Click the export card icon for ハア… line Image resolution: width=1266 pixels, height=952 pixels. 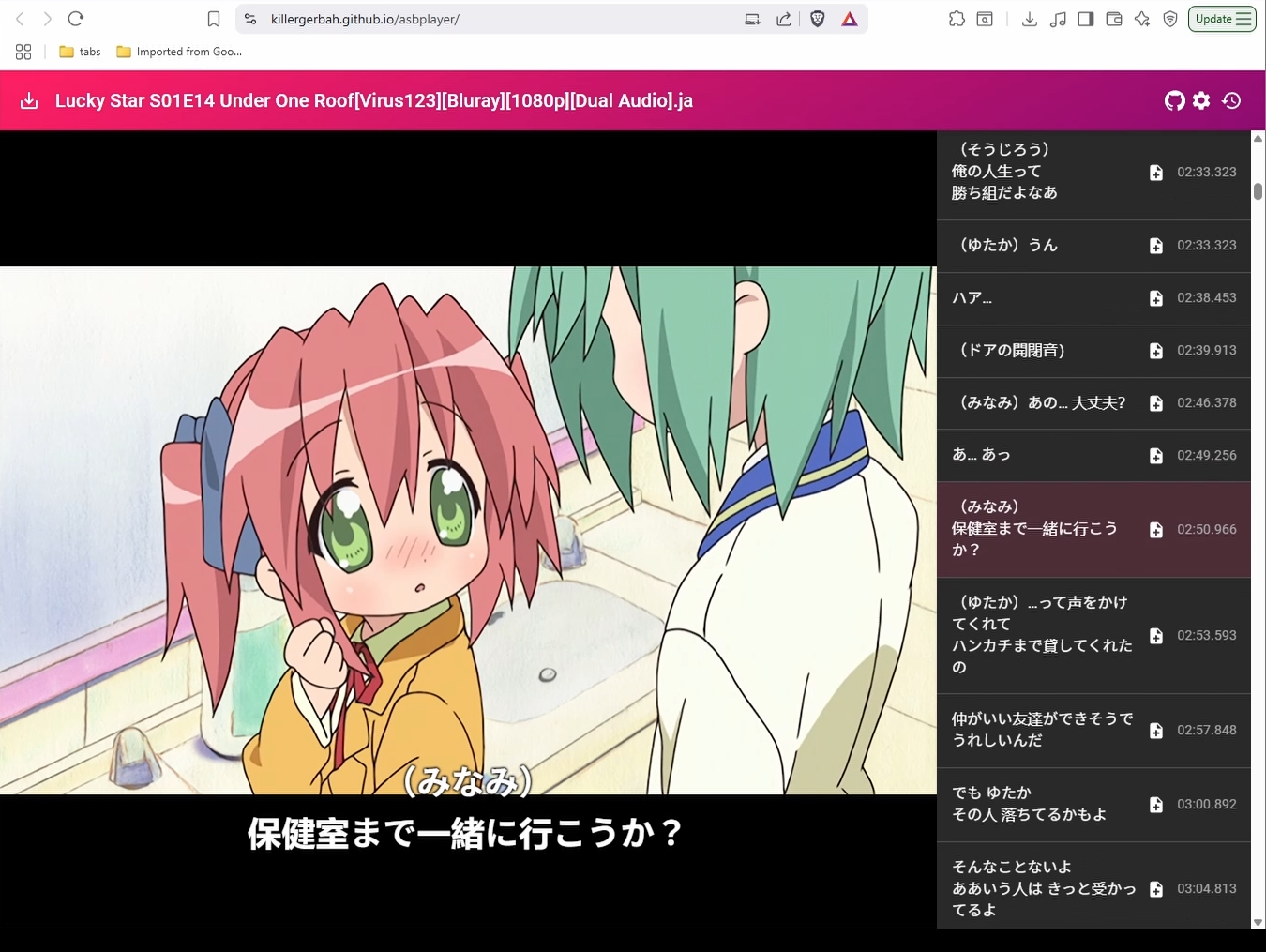pyautogui.click(x=1156, y=298)
